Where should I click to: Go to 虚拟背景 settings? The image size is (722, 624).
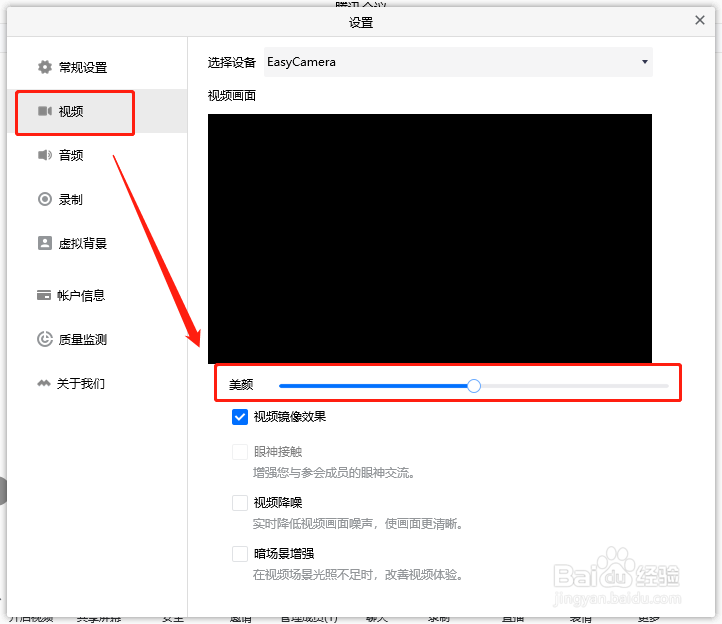[x=97, y=243]
